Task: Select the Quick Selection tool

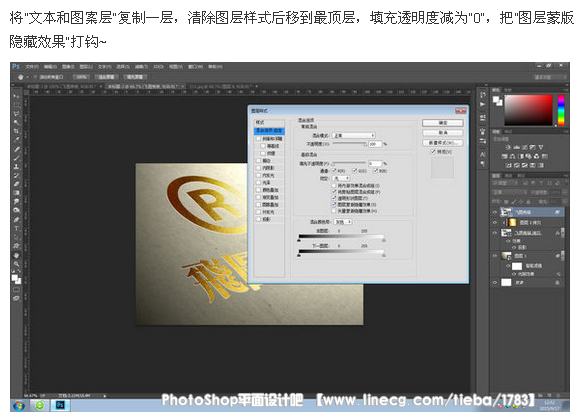Action: [x=16, y=122]
